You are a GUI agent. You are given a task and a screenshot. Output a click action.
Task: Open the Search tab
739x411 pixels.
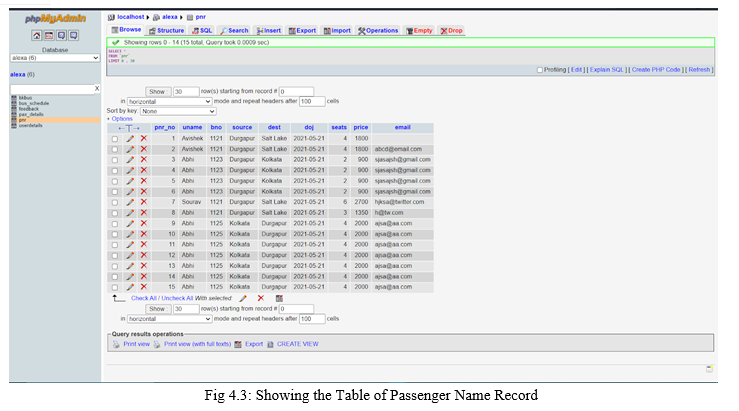pyautogui.click(x=234, y=31)
